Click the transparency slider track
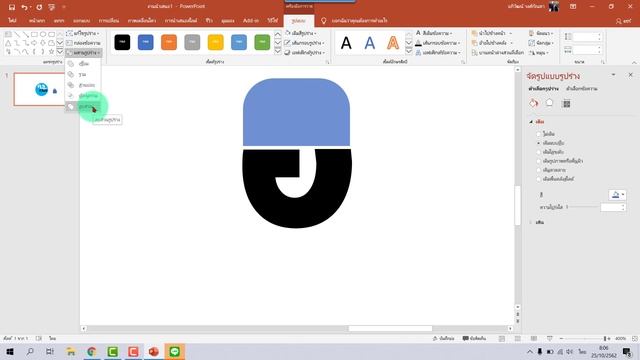The height and width of the screenshot is (360, 640). tap(583, 207)
